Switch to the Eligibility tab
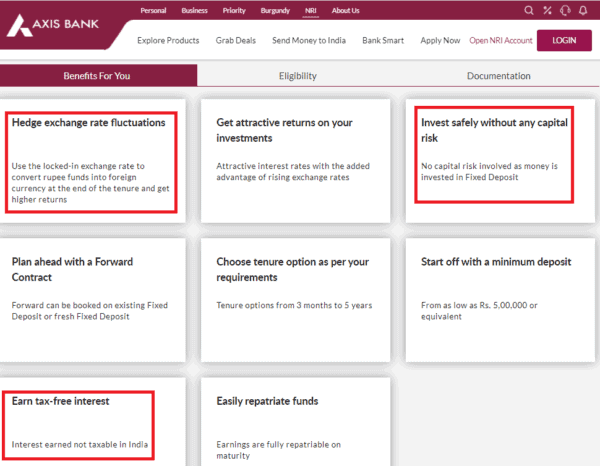The height and width of the screenshot is (466, 600). (298, 76)
